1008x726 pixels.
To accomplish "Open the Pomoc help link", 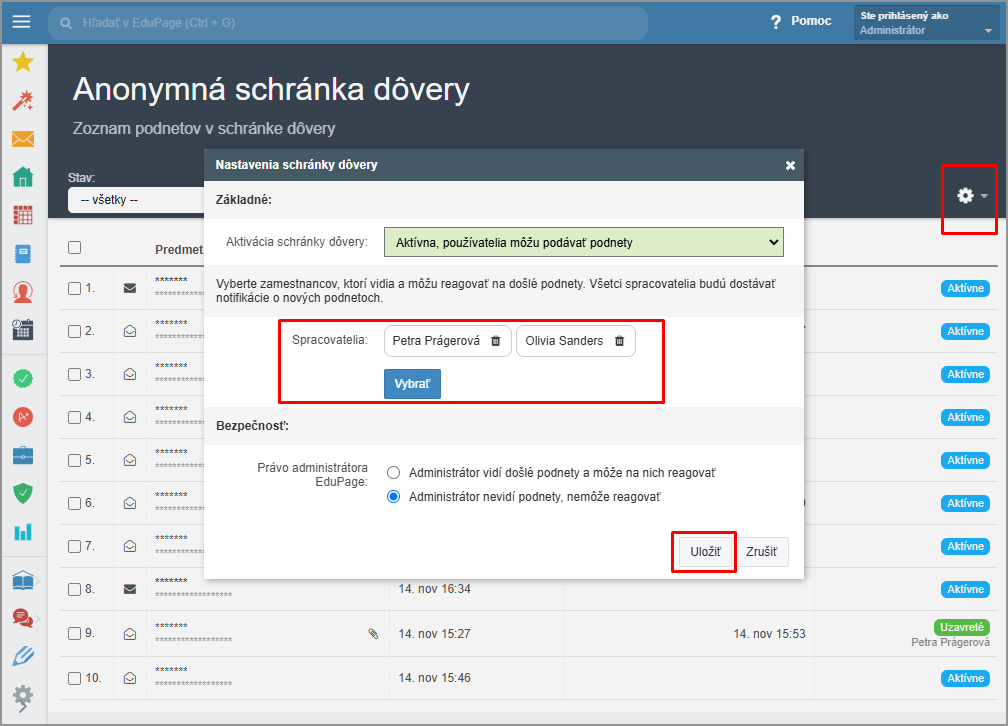I will click(811, 21).
